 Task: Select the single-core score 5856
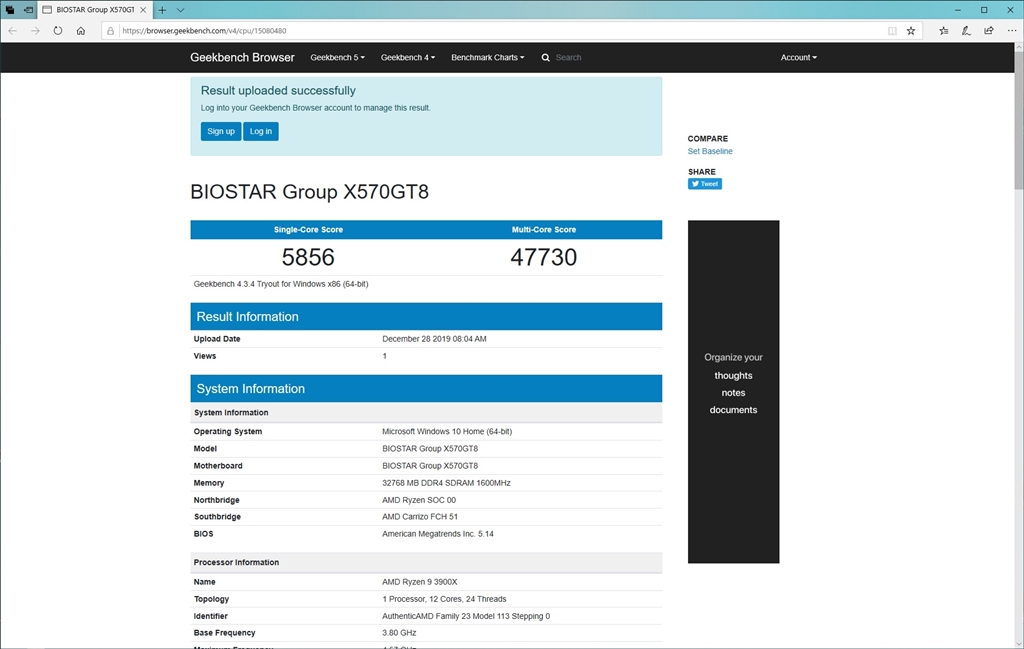pos(308,257)
